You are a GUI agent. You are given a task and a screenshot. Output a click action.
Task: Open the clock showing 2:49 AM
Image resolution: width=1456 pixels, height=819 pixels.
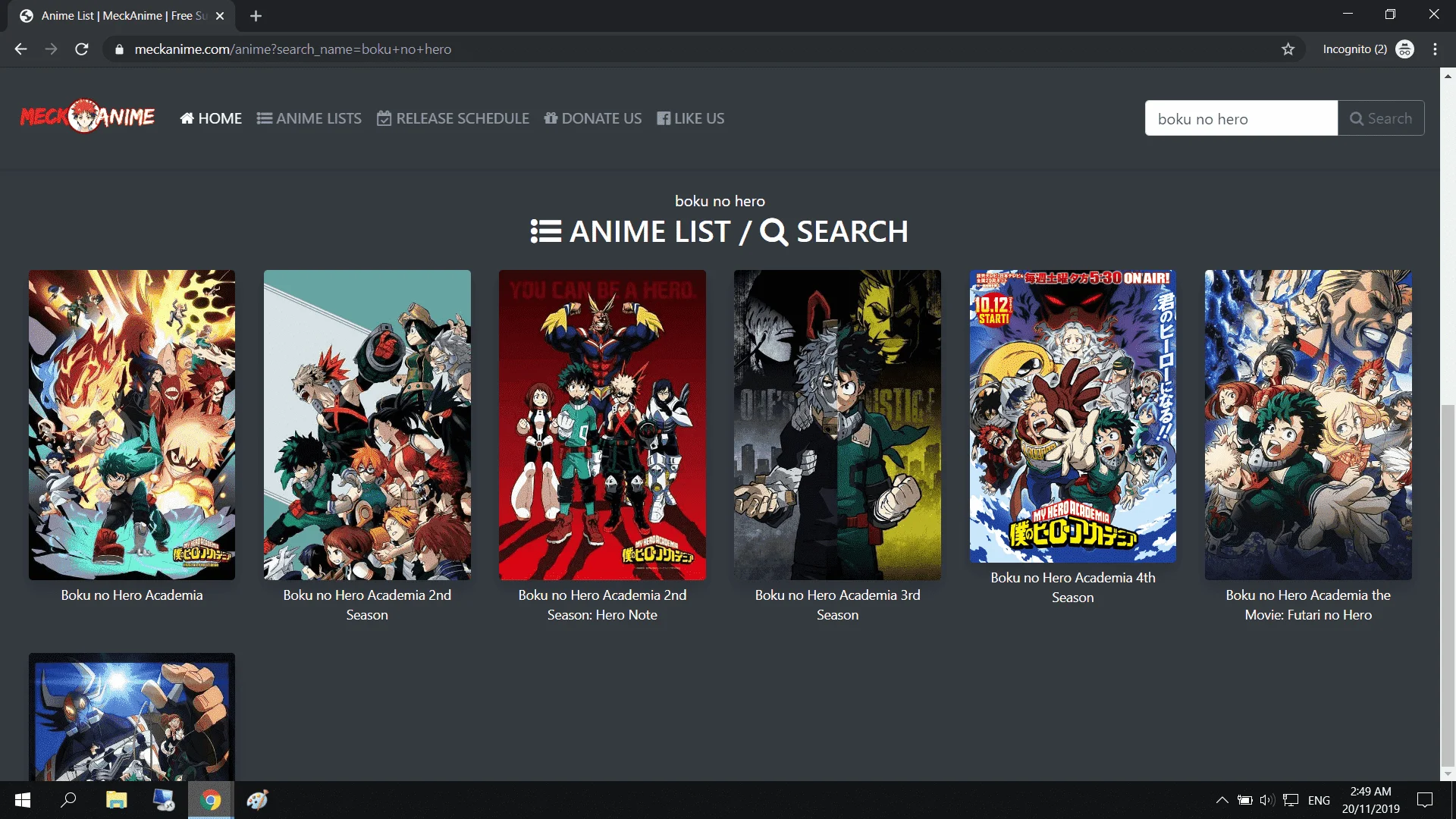pos(1370,800)
